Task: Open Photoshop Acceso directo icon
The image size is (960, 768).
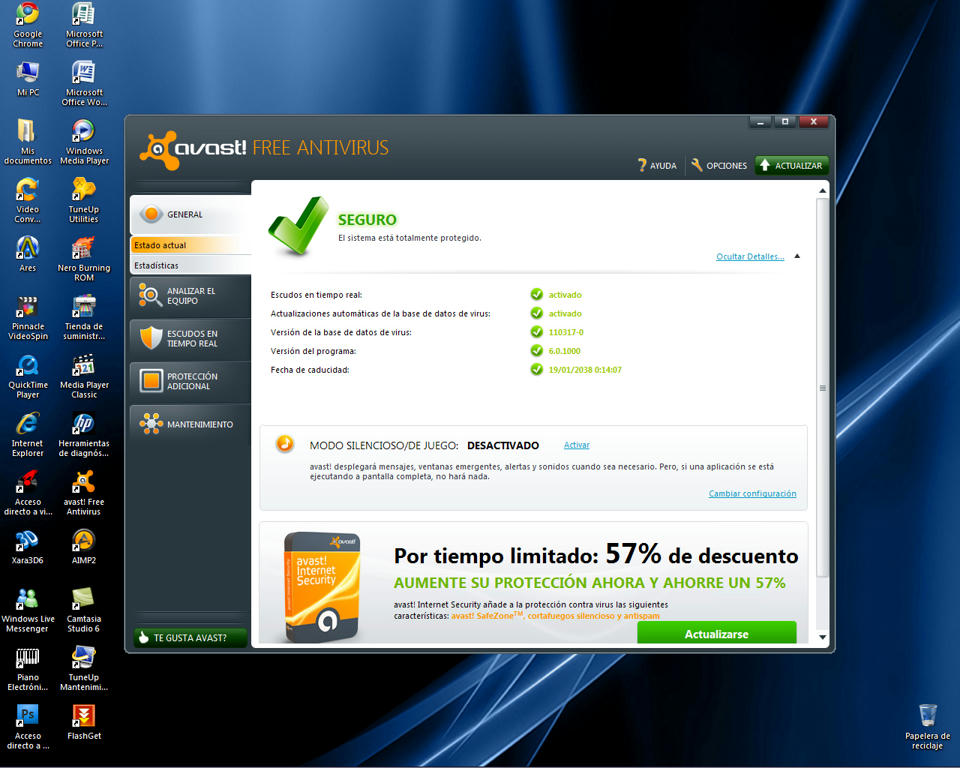Action: pyautogui.click(x=28, y=727)
